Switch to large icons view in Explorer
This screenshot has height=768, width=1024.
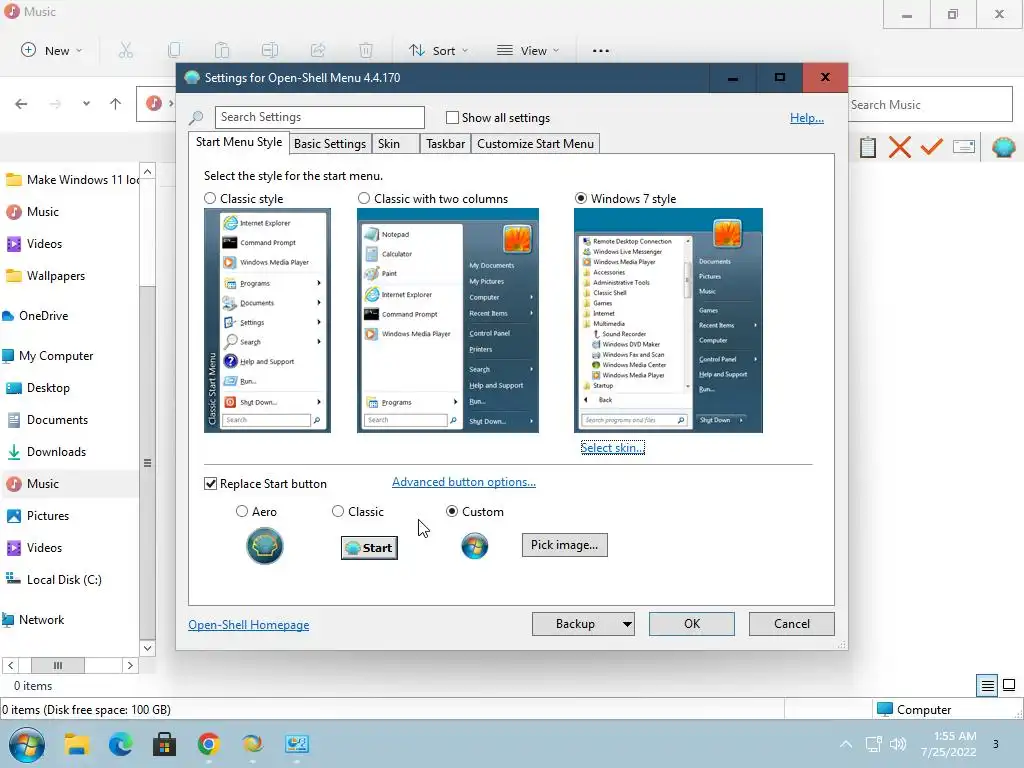pos(1009,685)
